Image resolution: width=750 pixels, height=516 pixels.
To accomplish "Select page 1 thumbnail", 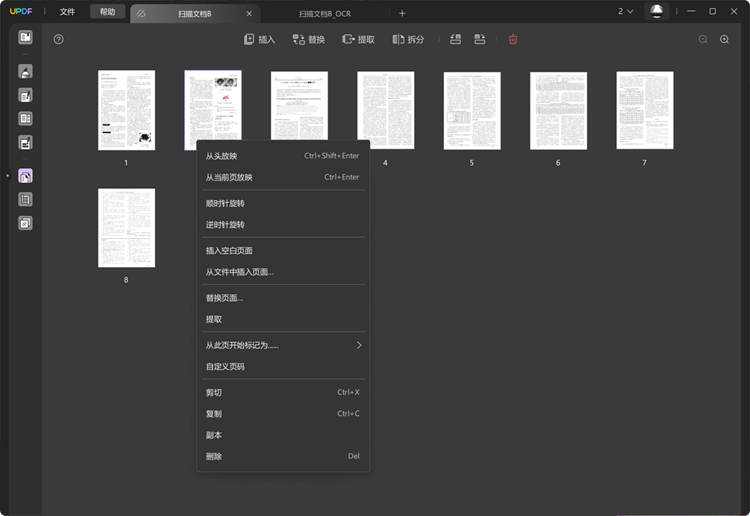I will click(x=126, y=110).
